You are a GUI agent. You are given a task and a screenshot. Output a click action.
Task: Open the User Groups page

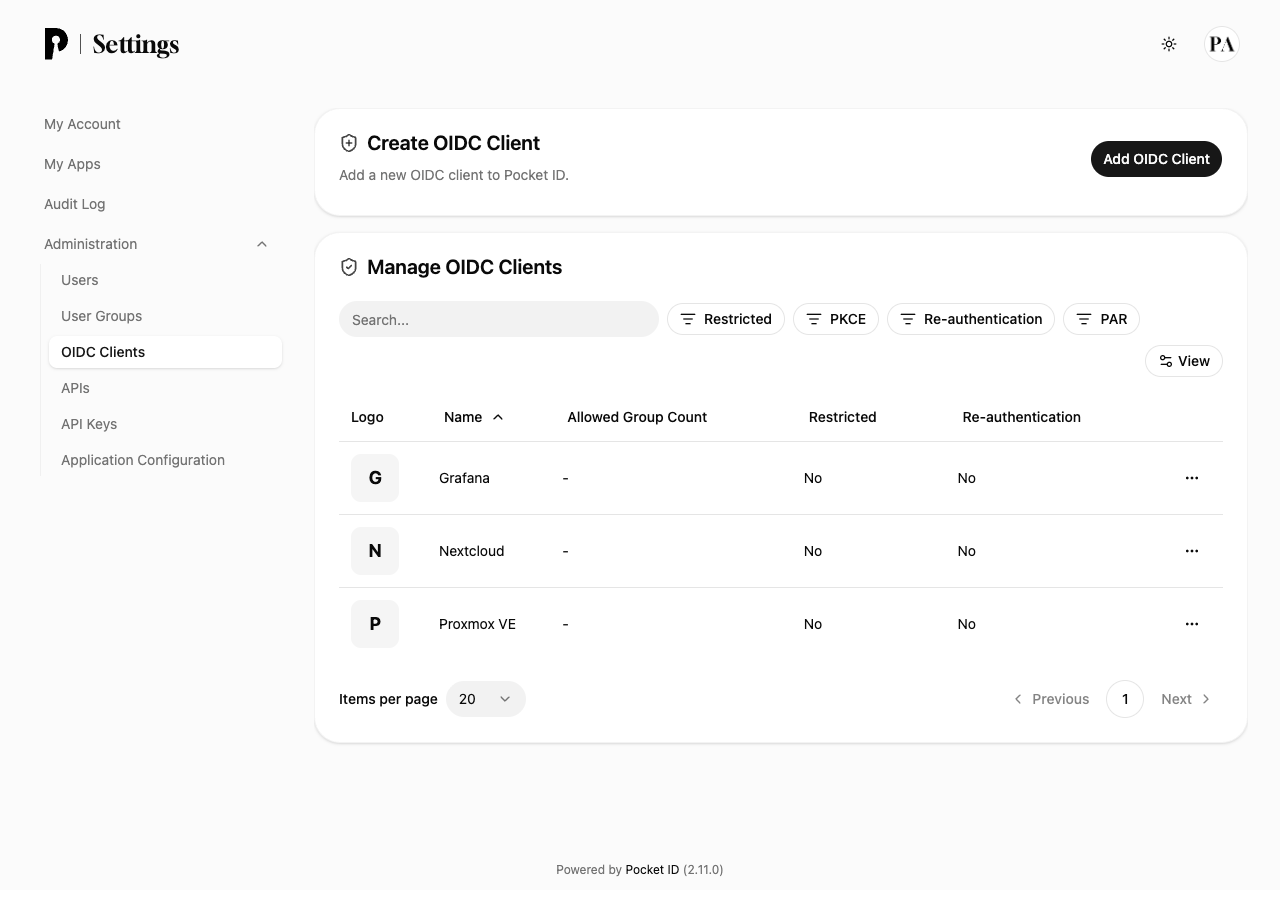click(x=101, y=316)
